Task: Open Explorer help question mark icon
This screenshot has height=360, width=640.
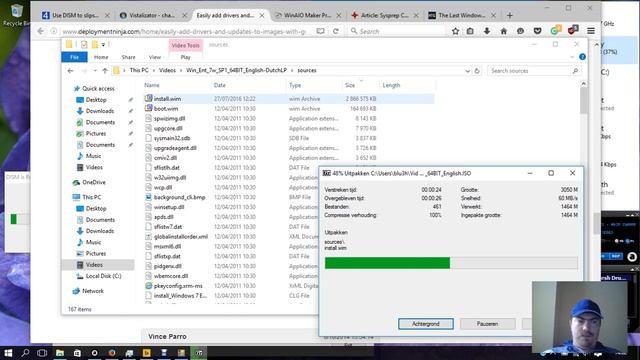Action: coord(582,57)
